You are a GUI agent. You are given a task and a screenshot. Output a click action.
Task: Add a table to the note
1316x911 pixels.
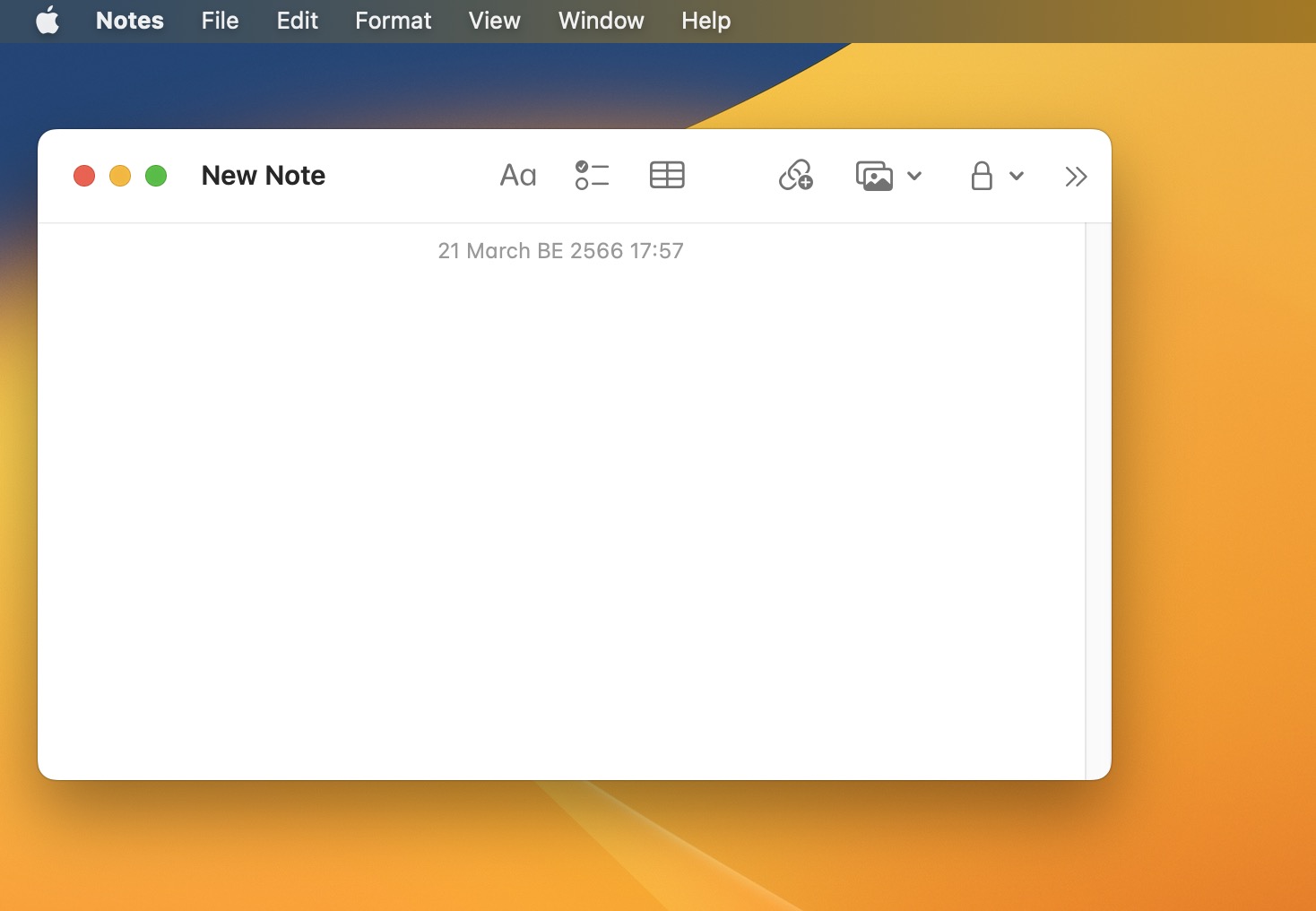click(x=667, y=176)
